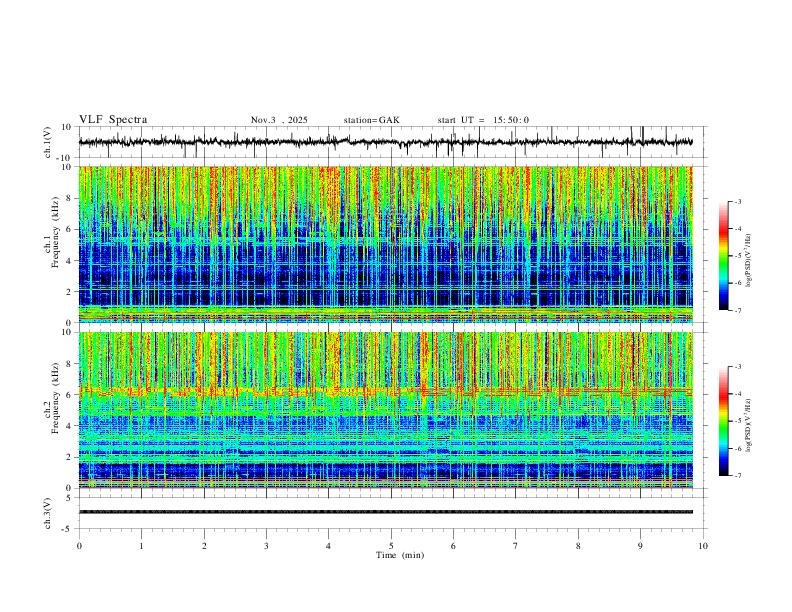Viewport: 792px width, 612px height.
Task: Click the "-3" label on upper color bar
Action: point(738,202)
